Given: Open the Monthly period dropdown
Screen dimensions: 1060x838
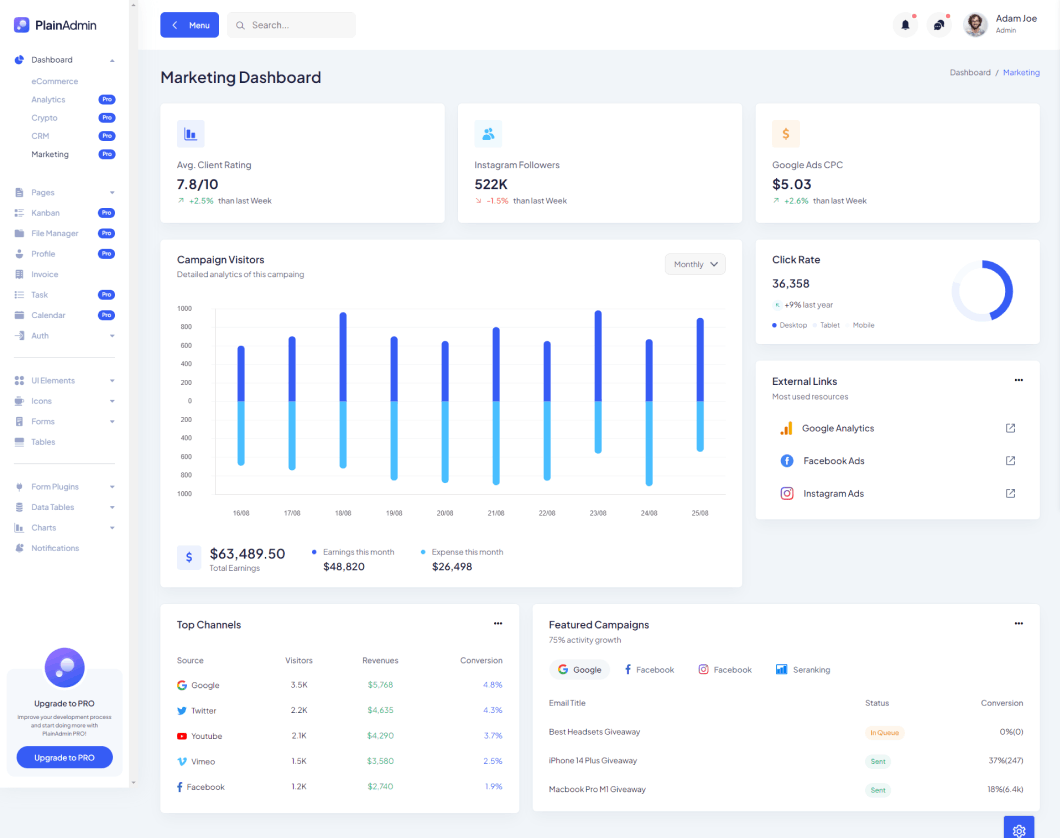Looking at the screenshot, I should tap(695, 264).
